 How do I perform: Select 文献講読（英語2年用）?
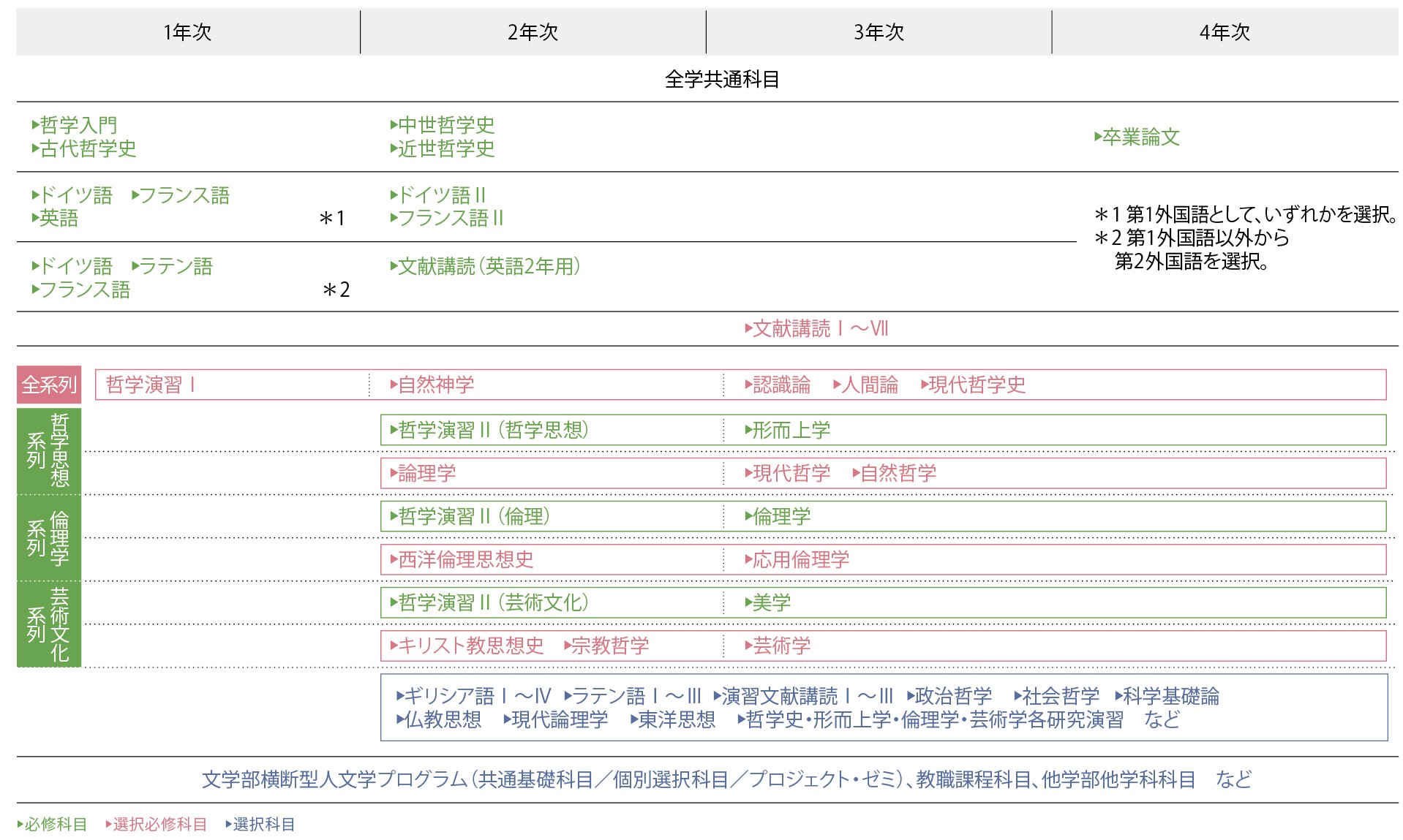point(486,266)
